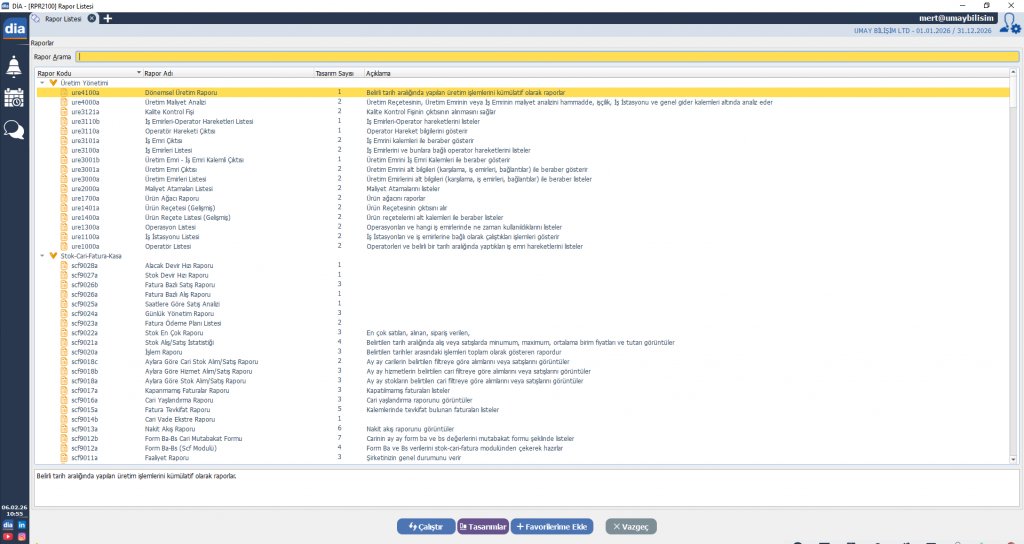The width and height of the screenshot is (1024, 544).
Task: Click the Rapor Kodu column sort arrow
Action: (137, 73)
